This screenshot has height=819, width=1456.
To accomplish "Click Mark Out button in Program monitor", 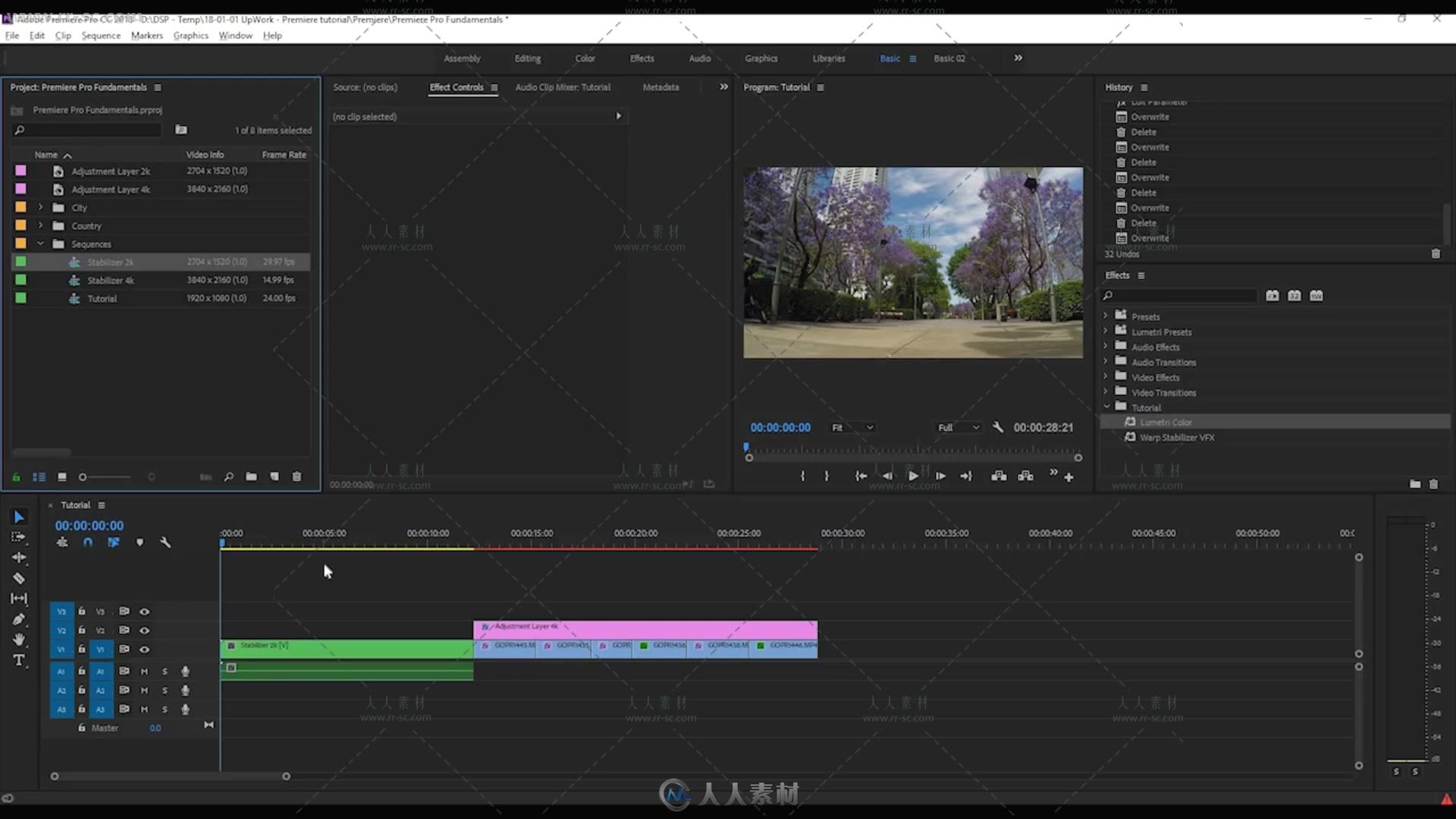I will click(827, 476).
